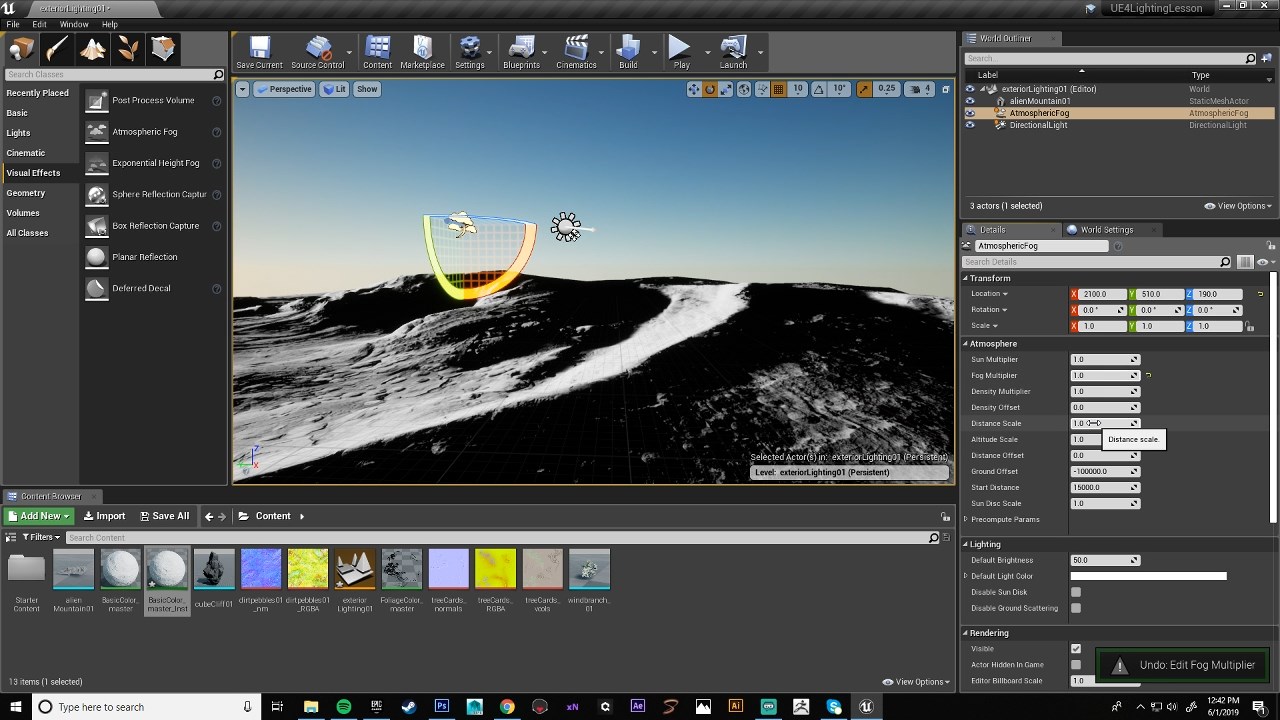This screenshot has width=1280, height=720.
Task: Click the Cinematics toolbar icon
Action: [x=575, y=47]
